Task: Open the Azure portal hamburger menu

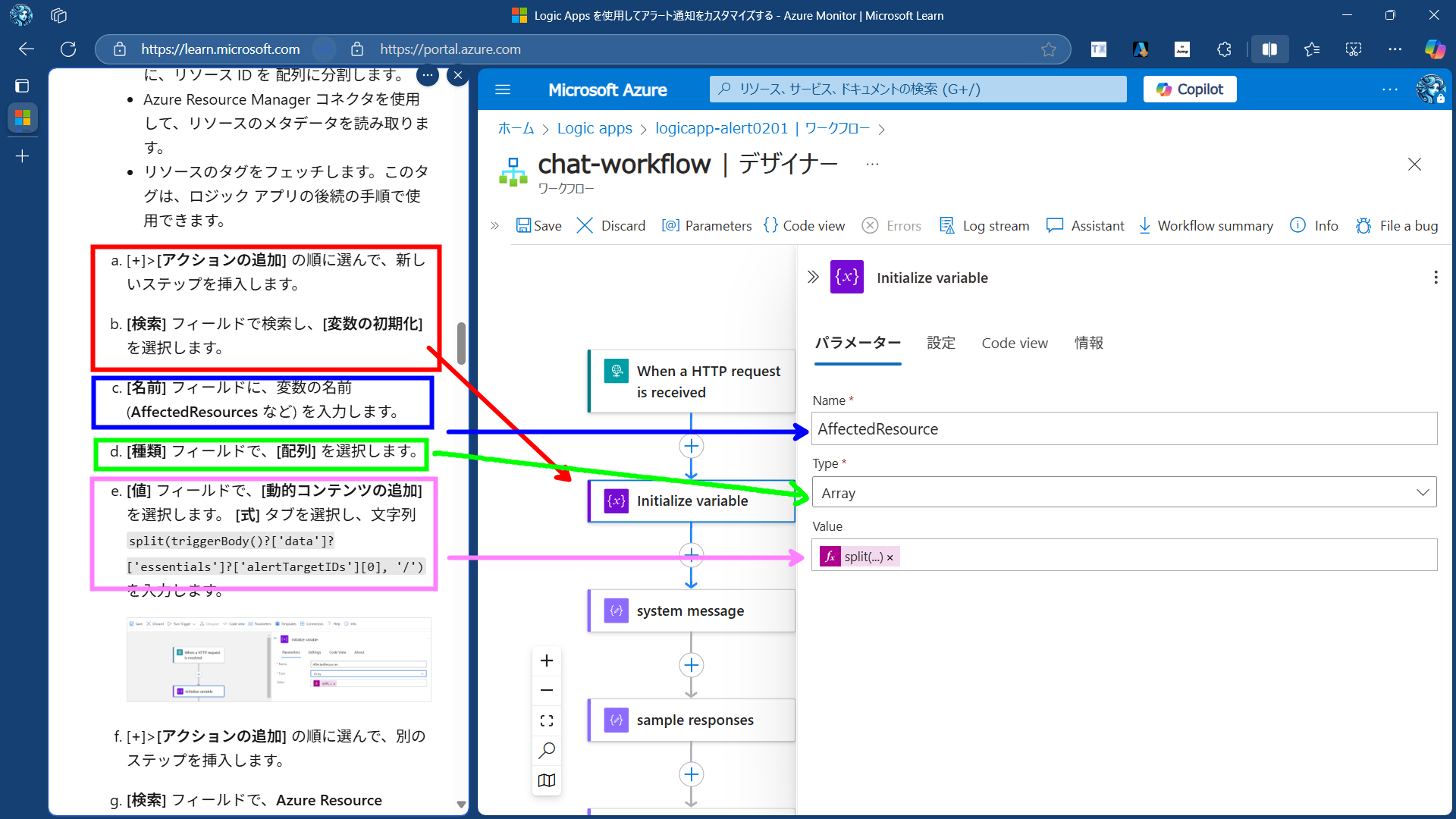Action: point(502,89)
